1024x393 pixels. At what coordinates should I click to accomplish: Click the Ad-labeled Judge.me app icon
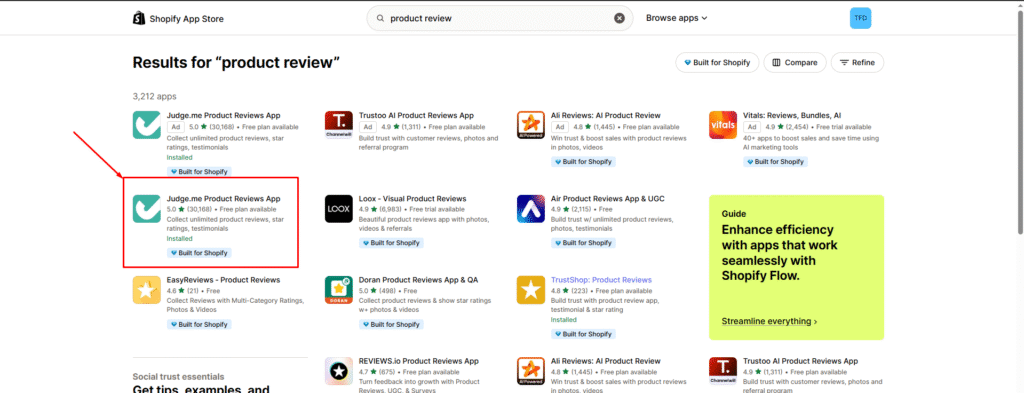147,125
